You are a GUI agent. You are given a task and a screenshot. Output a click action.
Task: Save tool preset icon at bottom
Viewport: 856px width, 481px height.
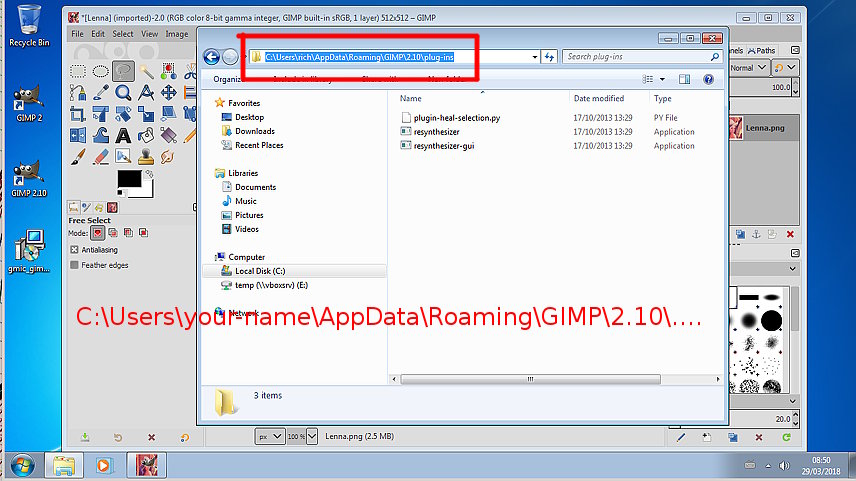click(x=85, y=437)
